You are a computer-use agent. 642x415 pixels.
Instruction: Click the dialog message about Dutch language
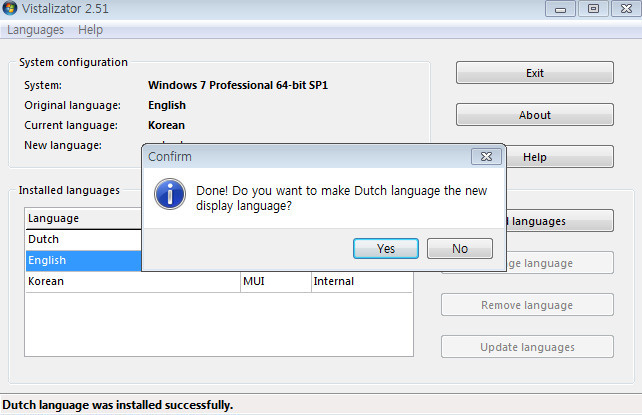coord(341,198)
